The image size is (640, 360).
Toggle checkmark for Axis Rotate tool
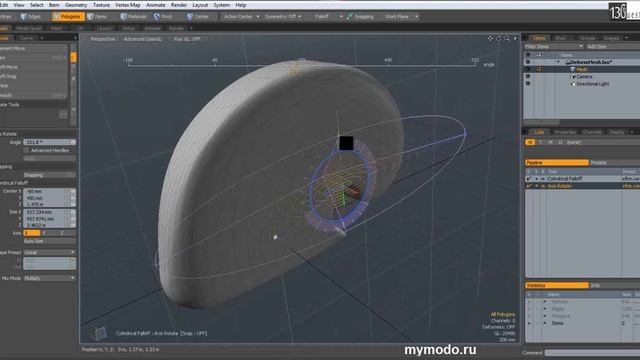click(x=529, y=186)
